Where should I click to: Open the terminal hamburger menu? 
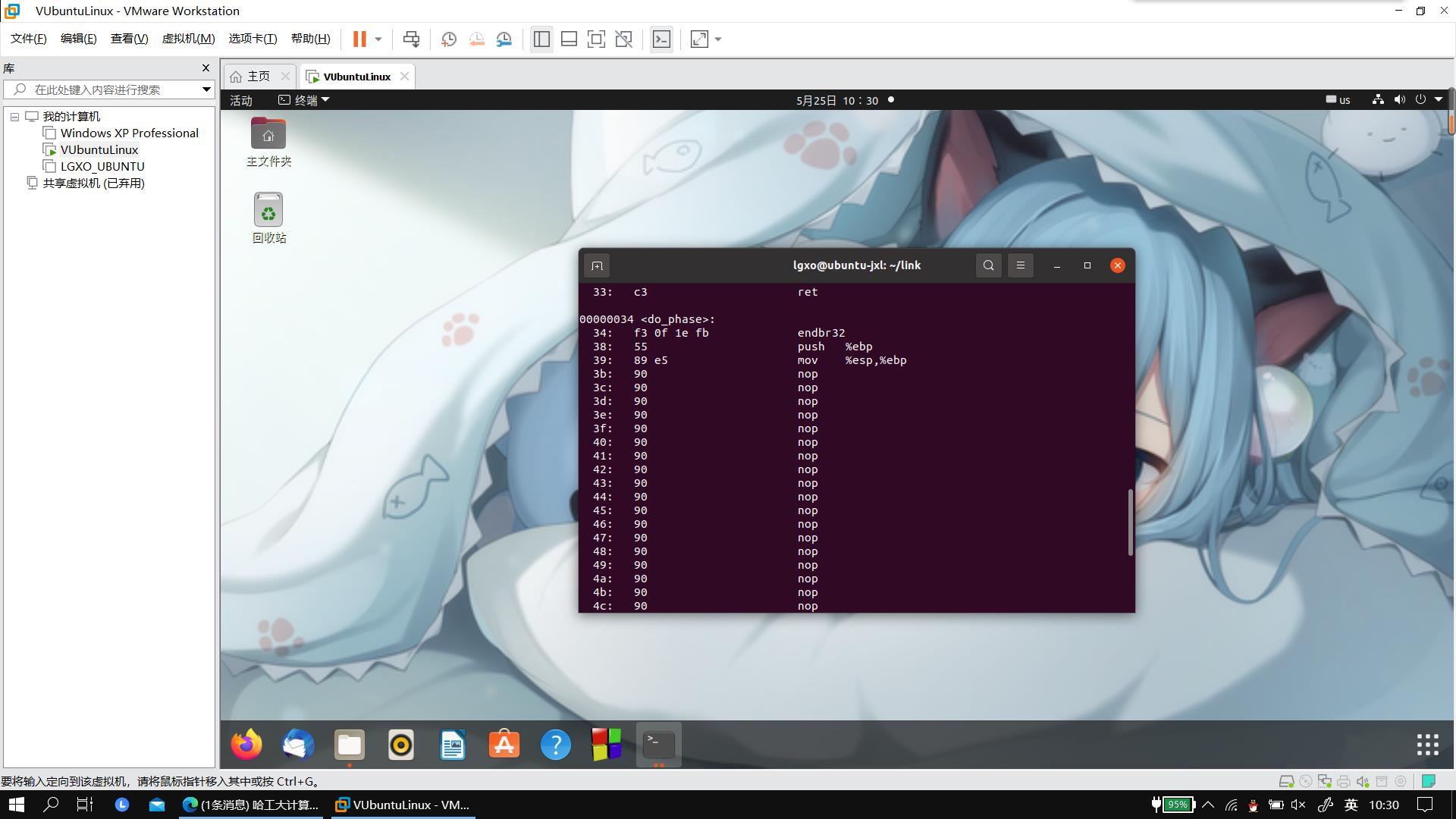click(1020, 265)
